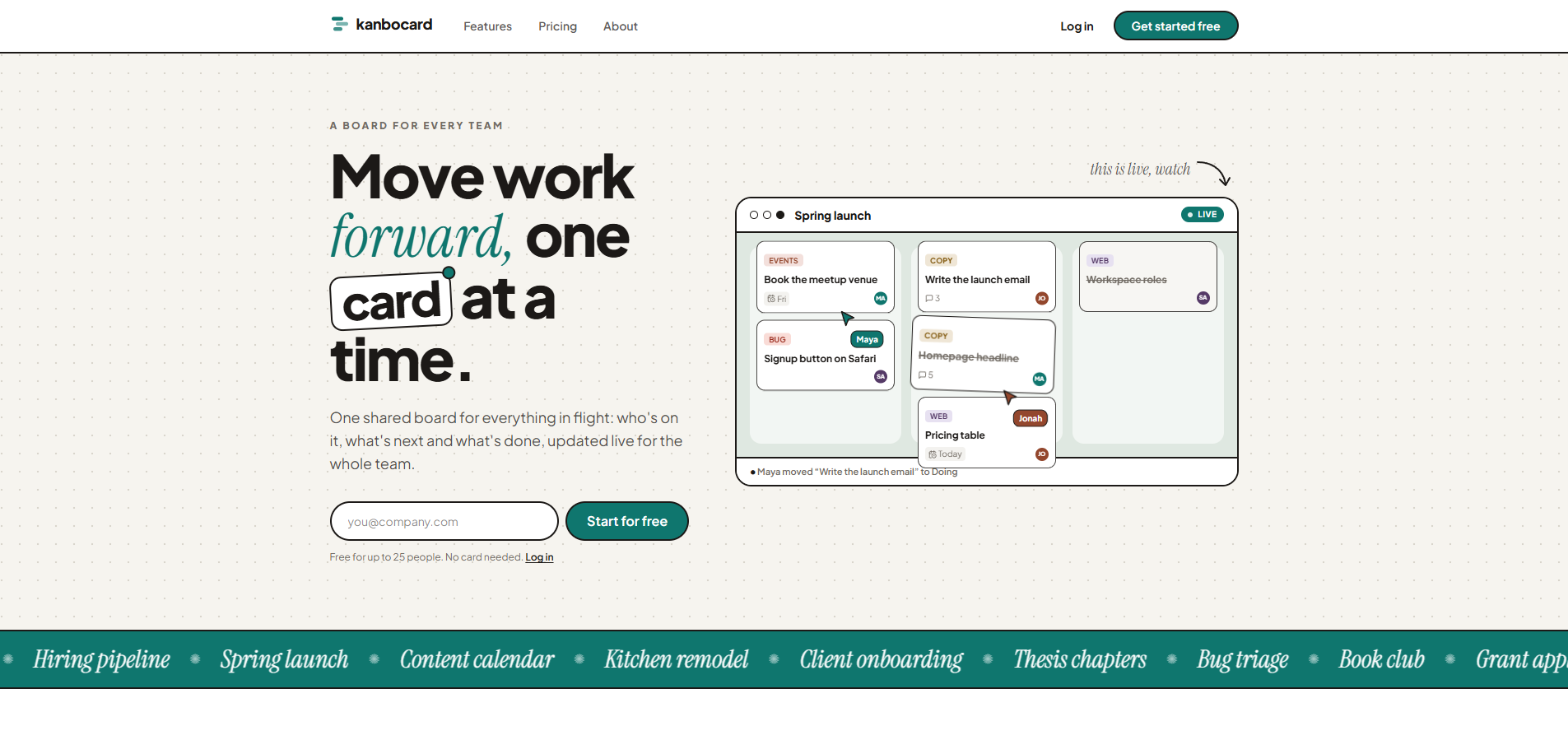Click JO avatar on launch email card

[1042, 298]
